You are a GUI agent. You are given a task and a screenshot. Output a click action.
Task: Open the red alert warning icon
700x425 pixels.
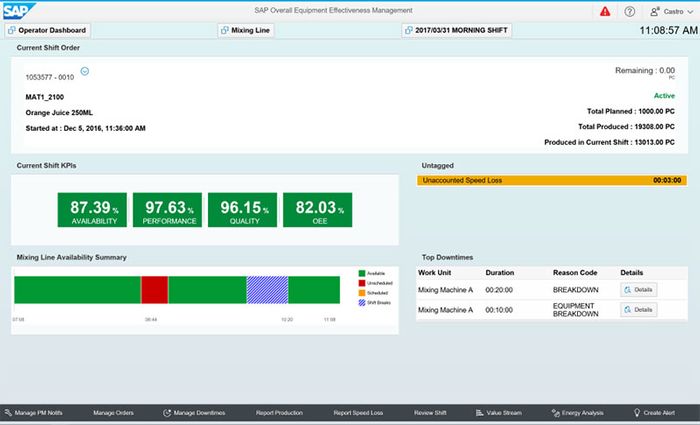(605, 12)
